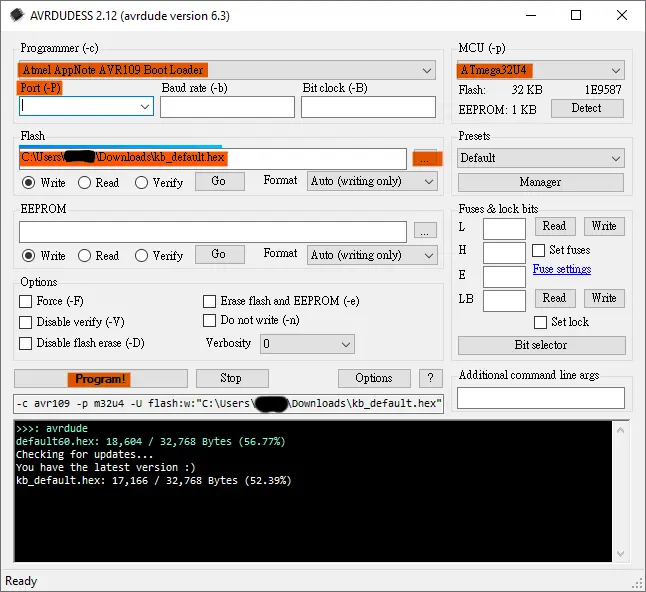Select the Flash Write radio button
The height and width of the screenshot is (592, 646).
point(28,183)
